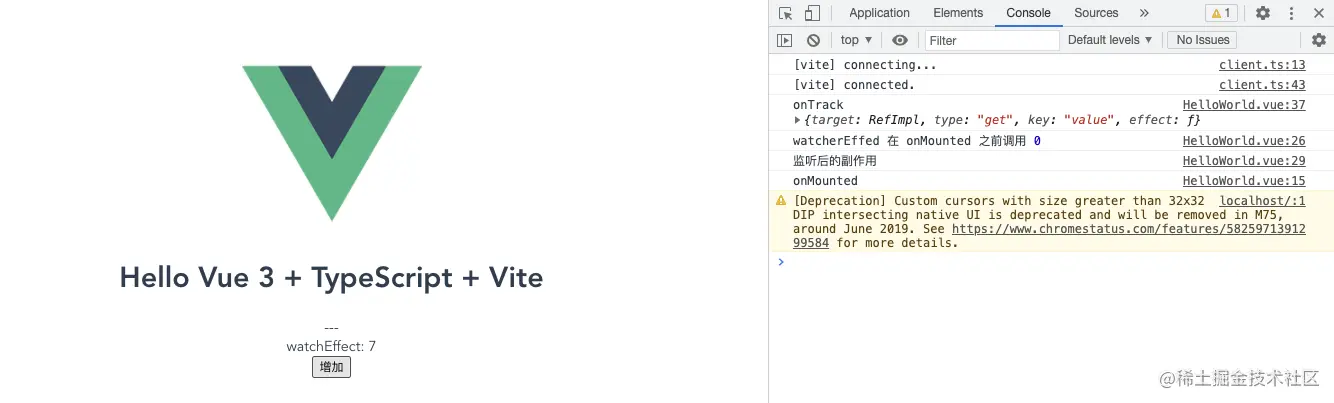Open the Default levels dropdown
This screenshot has height=403, width=1334.
coord(1110,40)
